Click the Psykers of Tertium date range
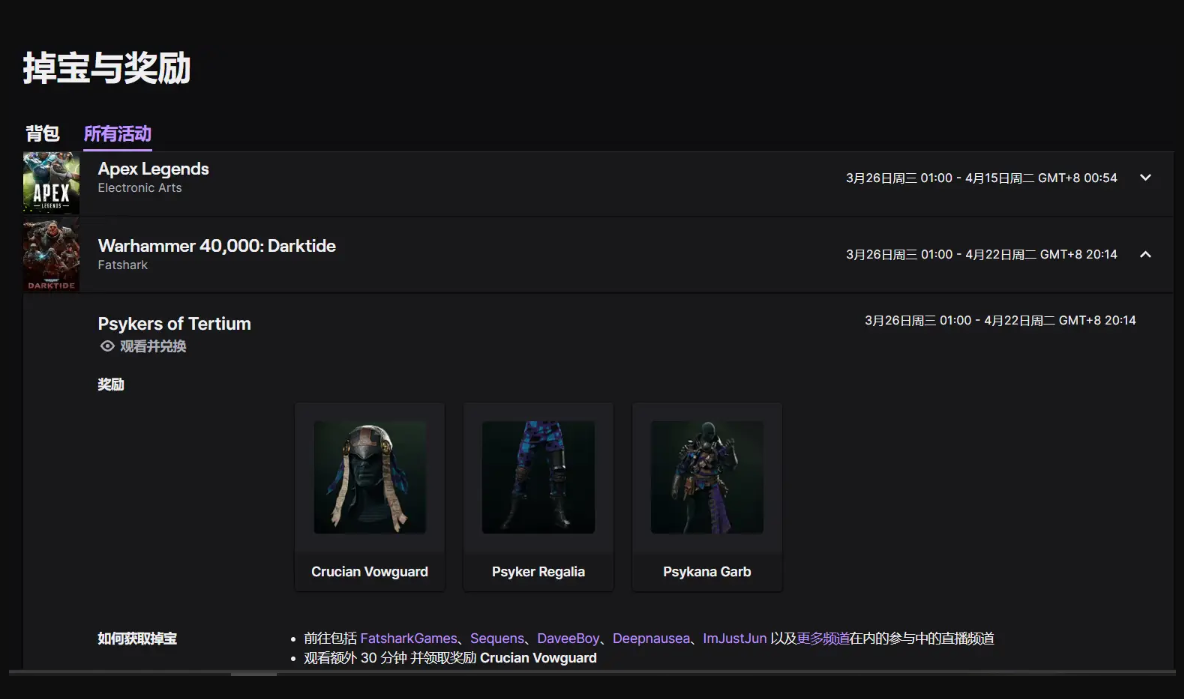The height and width of the screenshot is (699, 1184). 1000,321
